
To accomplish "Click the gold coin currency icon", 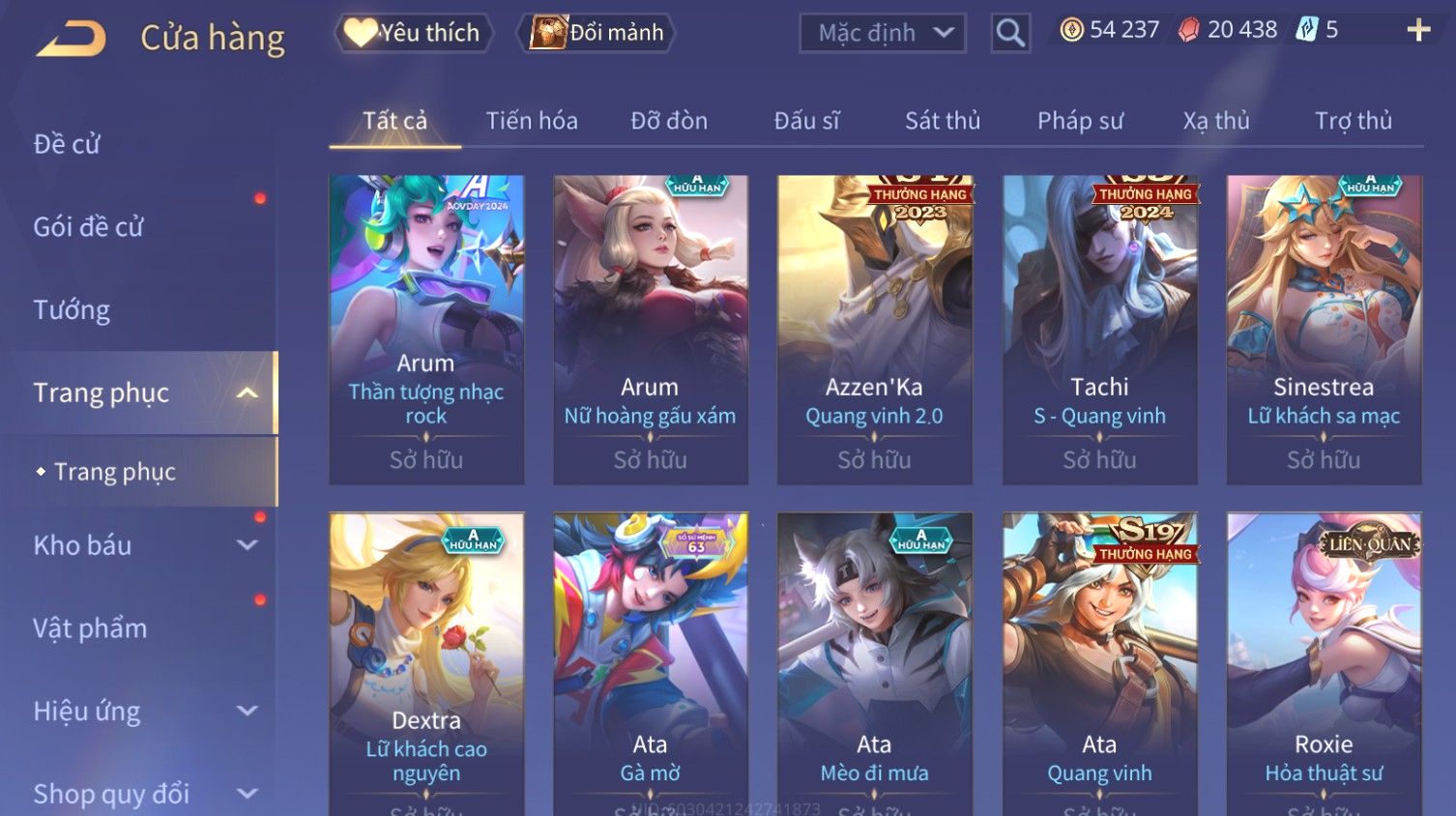I will pos(1071,30).
